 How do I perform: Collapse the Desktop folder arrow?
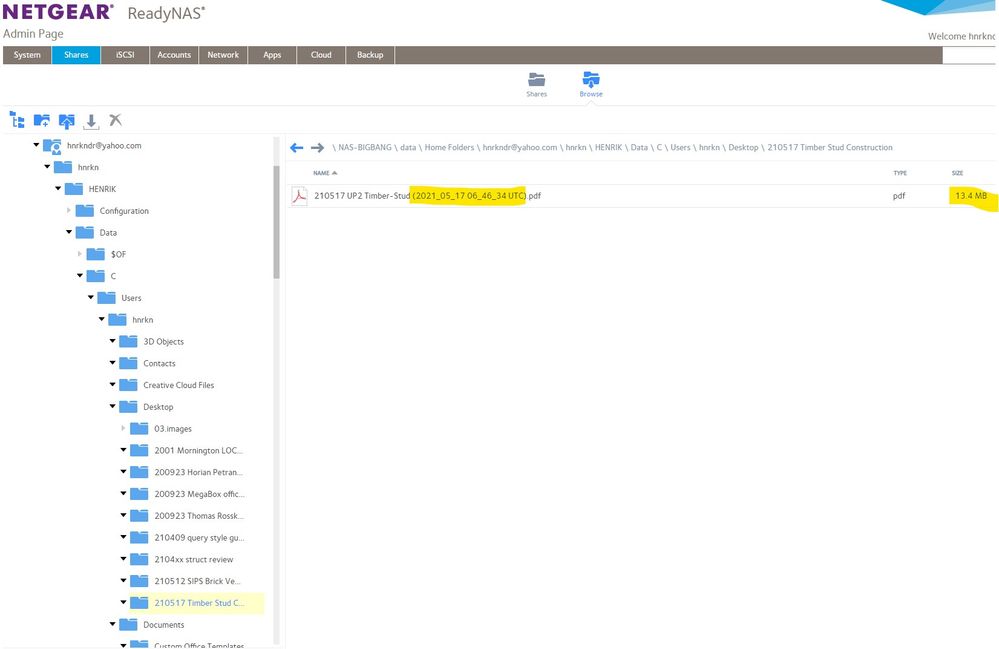(113, 407)
